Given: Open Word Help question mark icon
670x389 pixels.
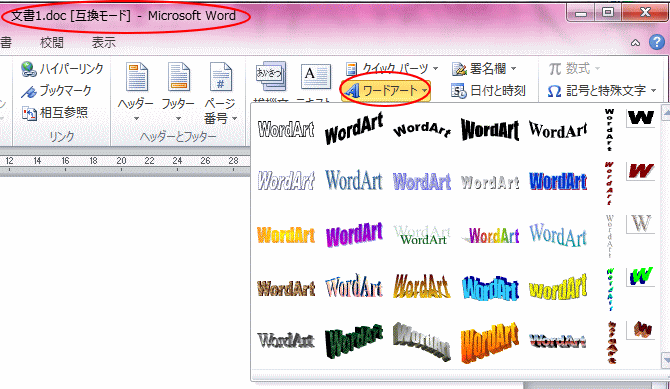Looking at the screenshot, I should [657, 42].
